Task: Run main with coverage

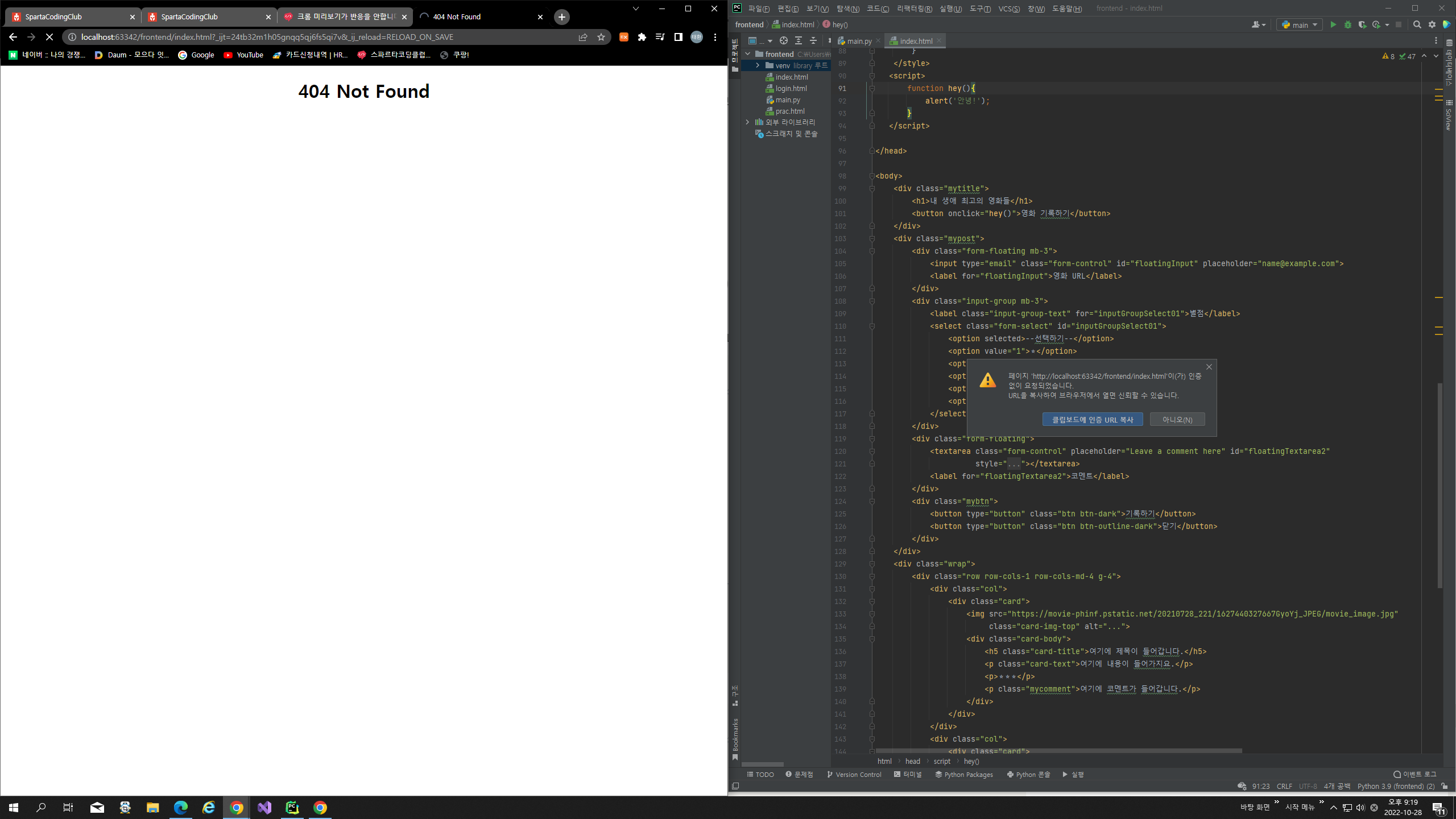Action: 1362,24
